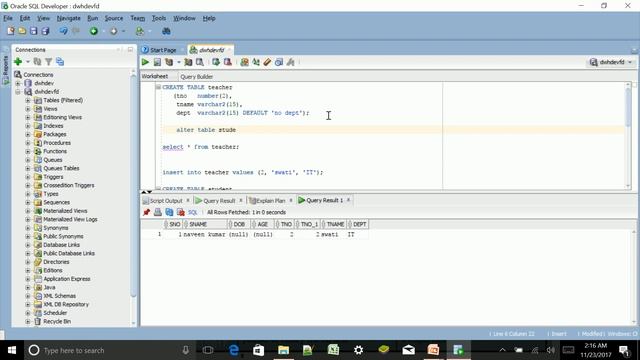Open File Explorer from the taskbar
640x360 pixels.
coord(283,350)
